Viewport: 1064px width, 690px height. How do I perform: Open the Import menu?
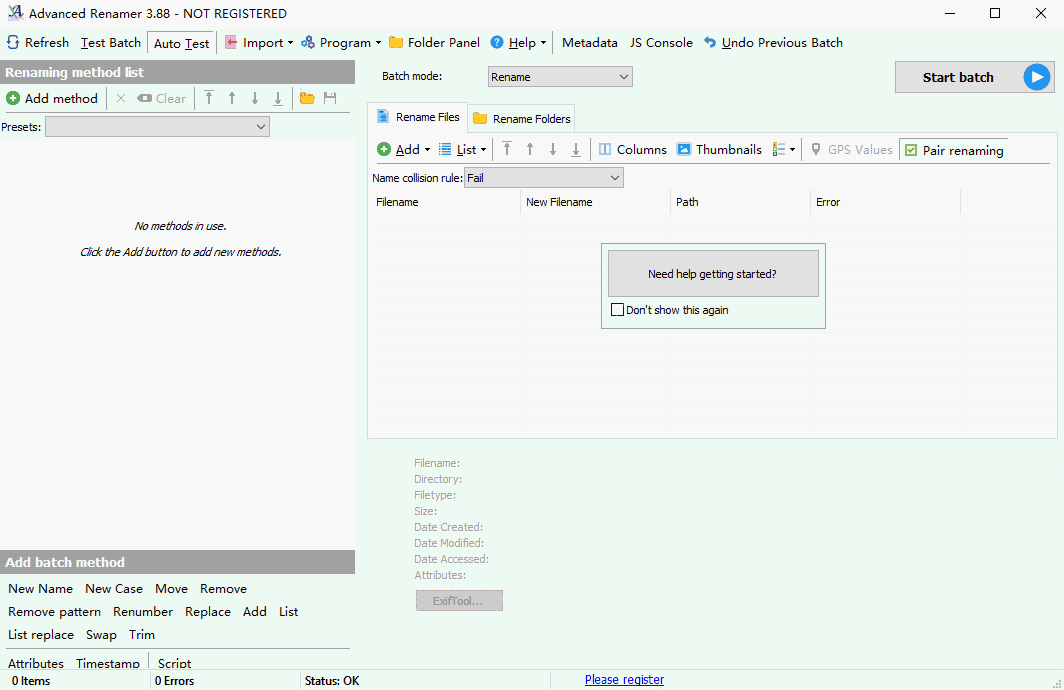tap(258, 43)
